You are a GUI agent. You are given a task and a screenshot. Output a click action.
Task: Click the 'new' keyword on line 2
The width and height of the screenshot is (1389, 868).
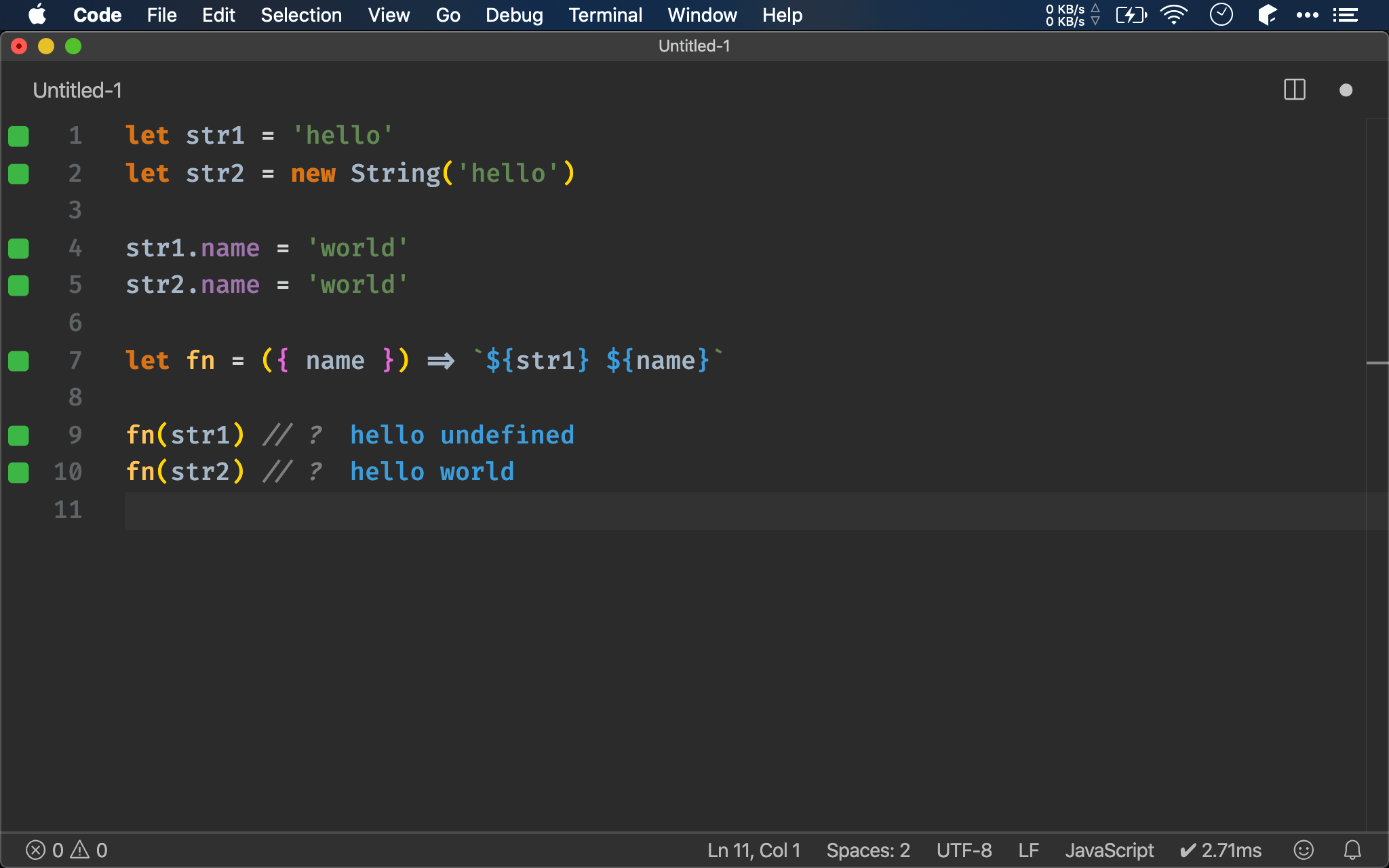(313, 174)
